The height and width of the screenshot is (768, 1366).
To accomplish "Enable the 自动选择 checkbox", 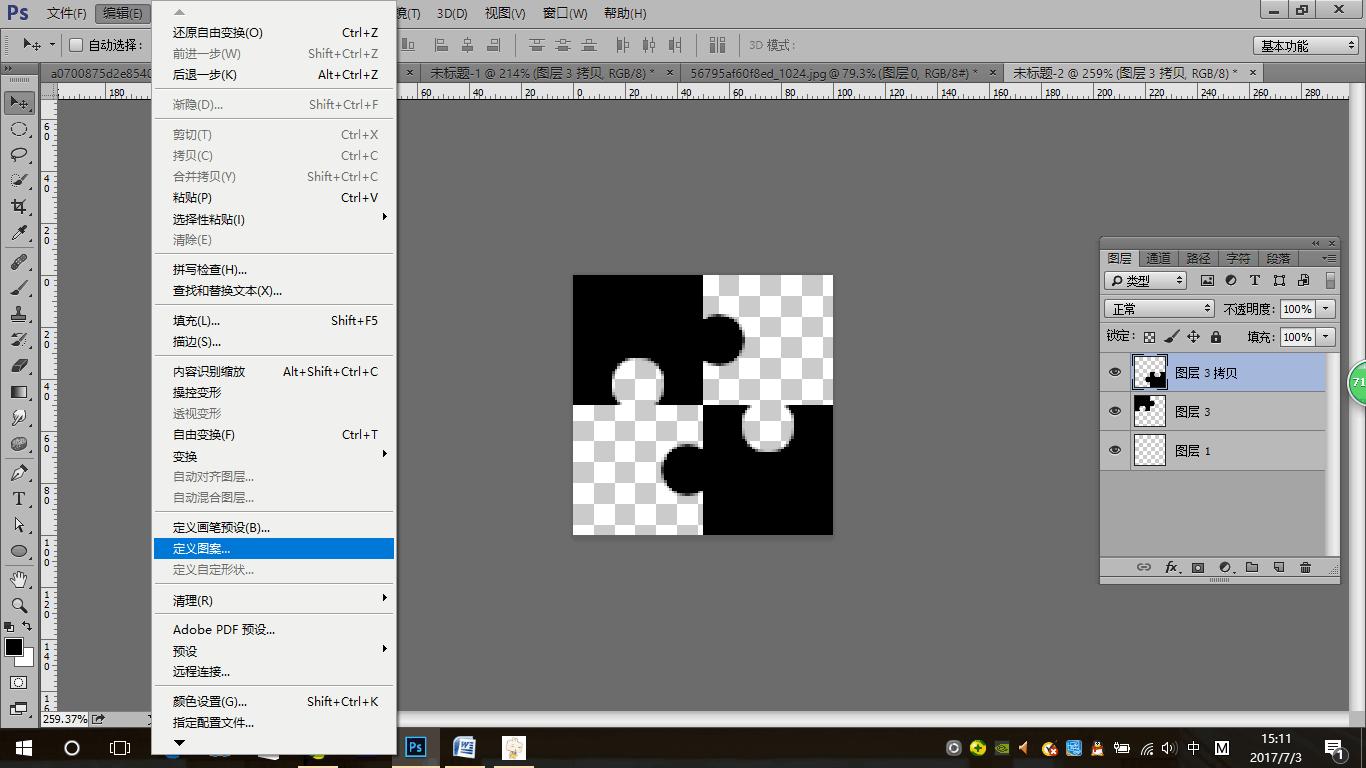I will click(76, 45).
